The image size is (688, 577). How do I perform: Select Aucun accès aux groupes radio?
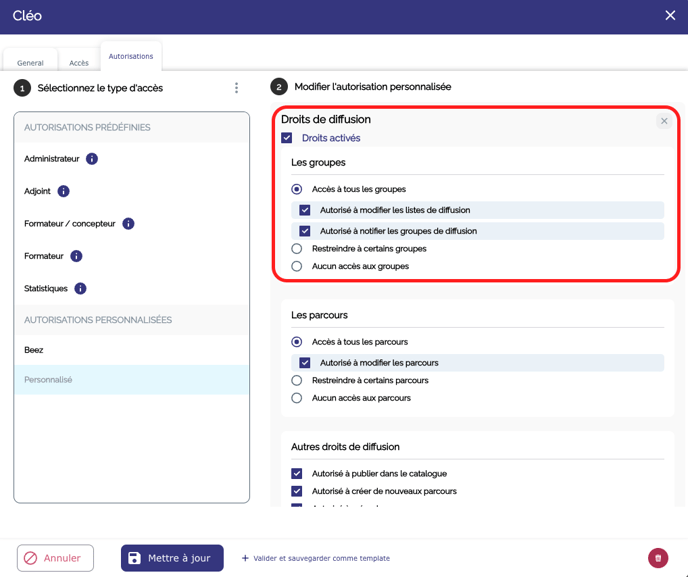click(x=297, y=267)
